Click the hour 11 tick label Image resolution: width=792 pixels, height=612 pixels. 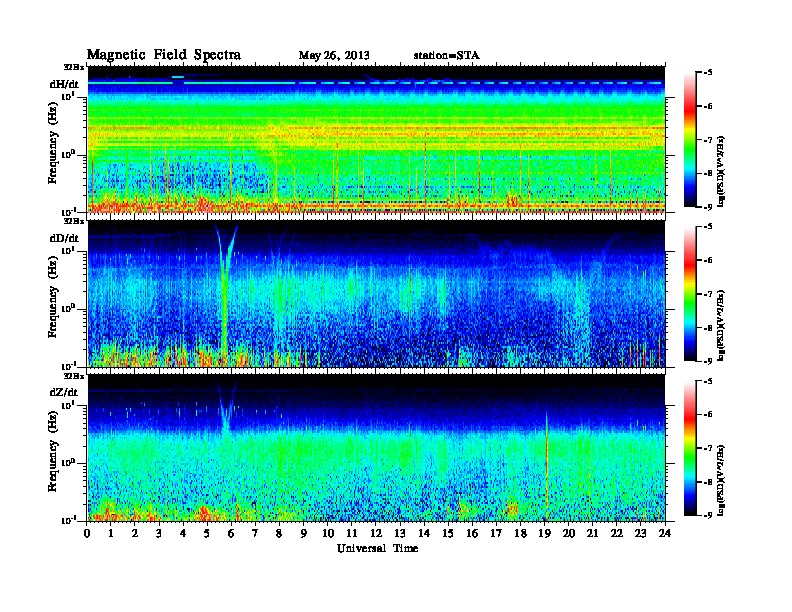tap(352, 533)
